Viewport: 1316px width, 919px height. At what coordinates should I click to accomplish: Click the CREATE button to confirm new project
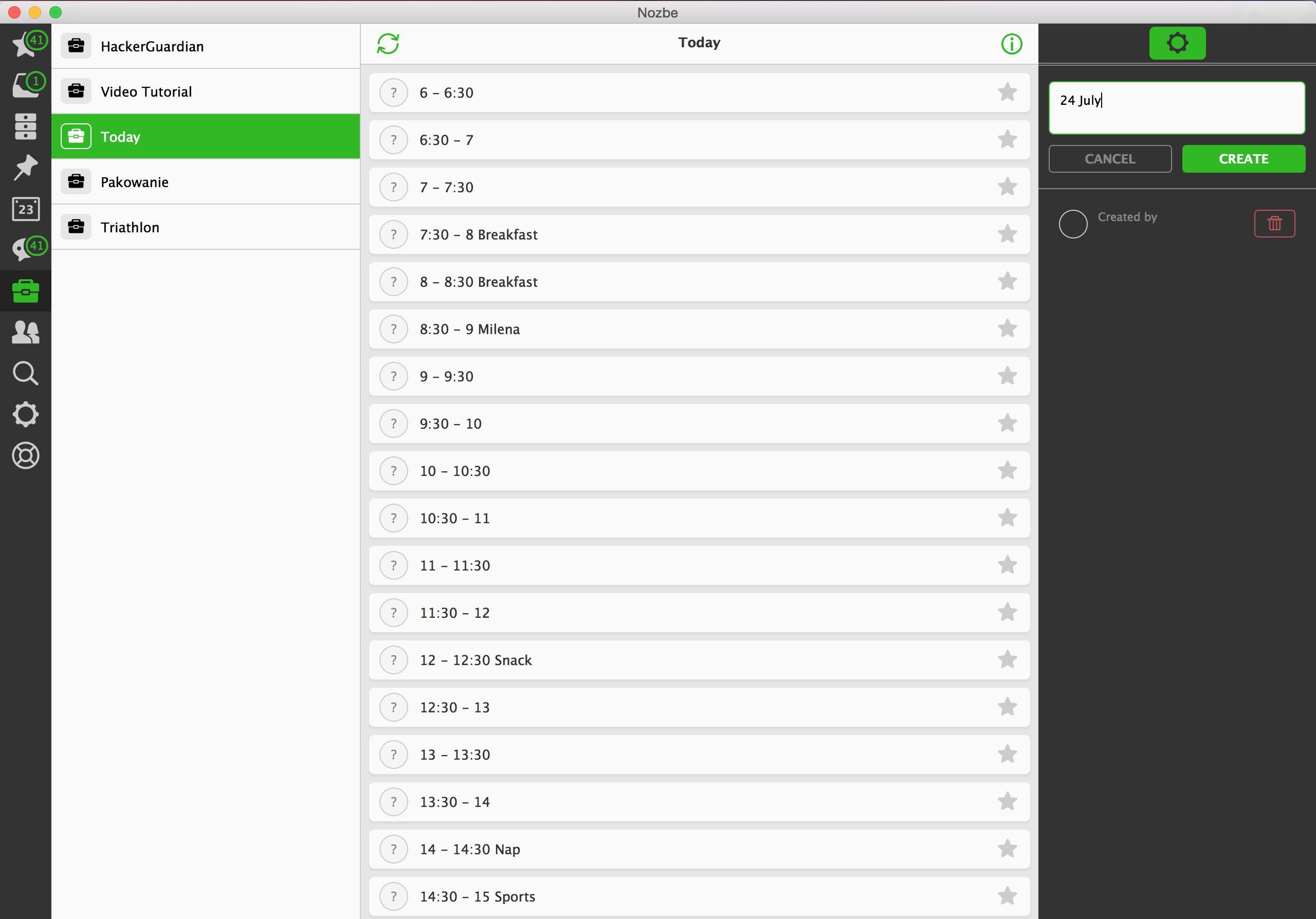click(x=1243, y=158)
